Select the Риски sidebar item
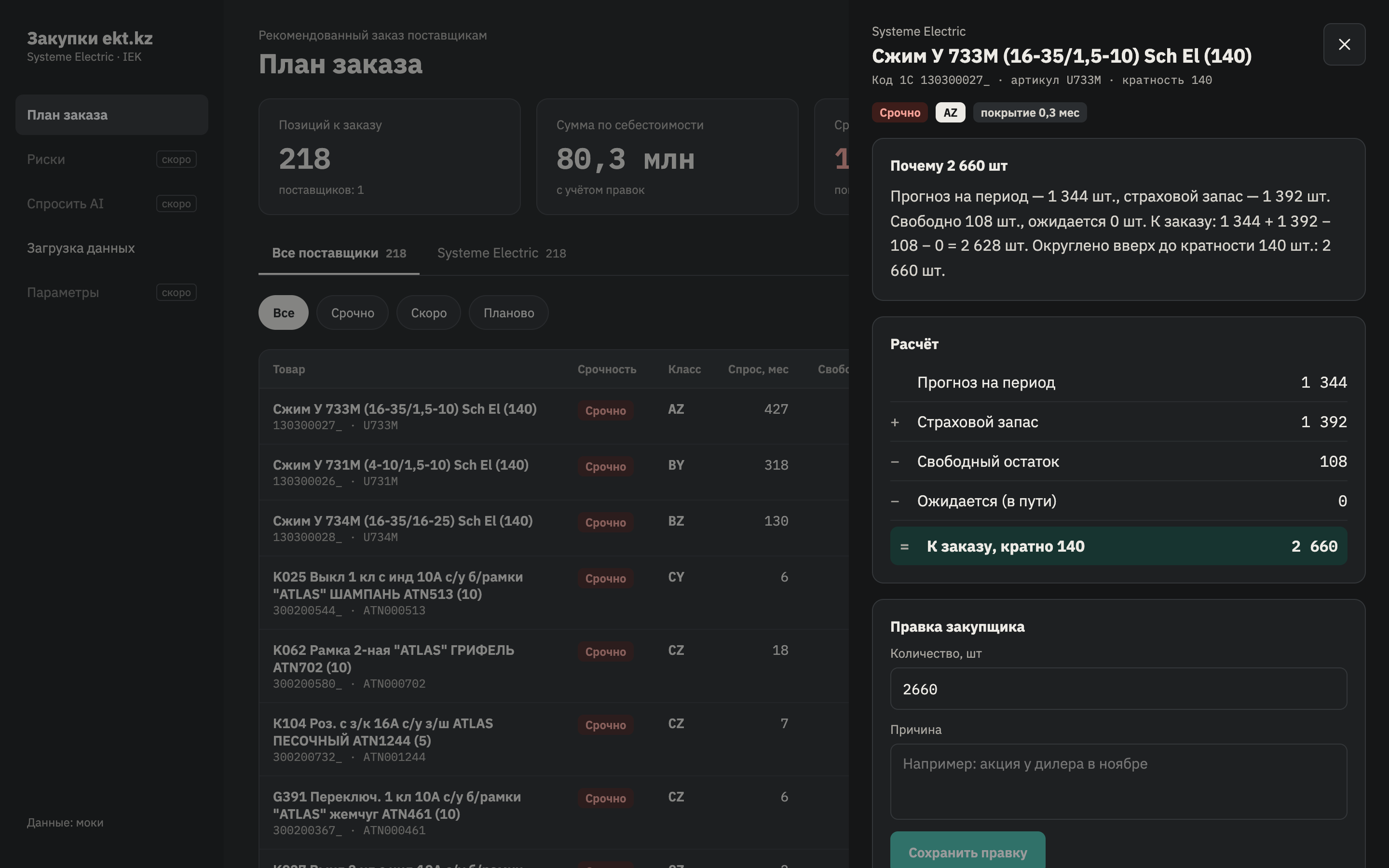Viewport: 1389px width, 868px height. coord(111,159)
